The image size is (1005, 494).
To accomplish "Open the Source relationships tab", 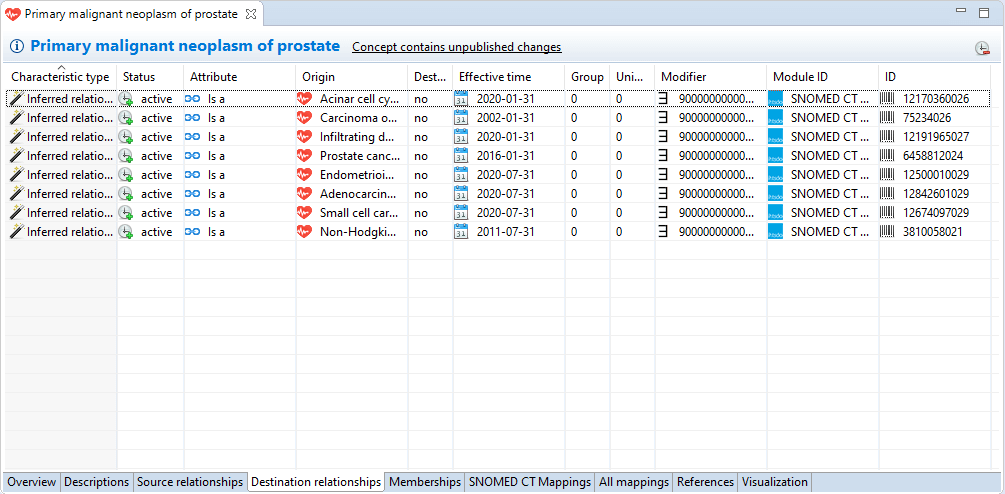I will (x=190, y=482).
